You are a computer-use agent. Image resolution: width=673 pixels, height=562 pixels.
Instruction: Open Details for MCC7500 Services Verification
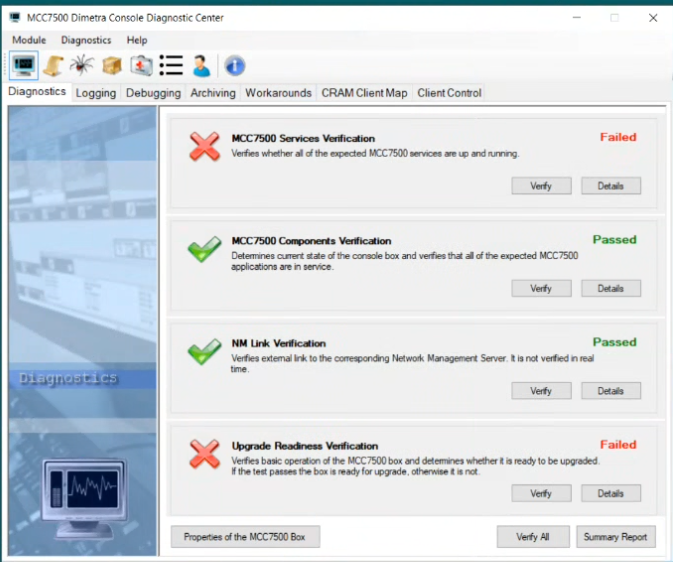click(611, 186)
